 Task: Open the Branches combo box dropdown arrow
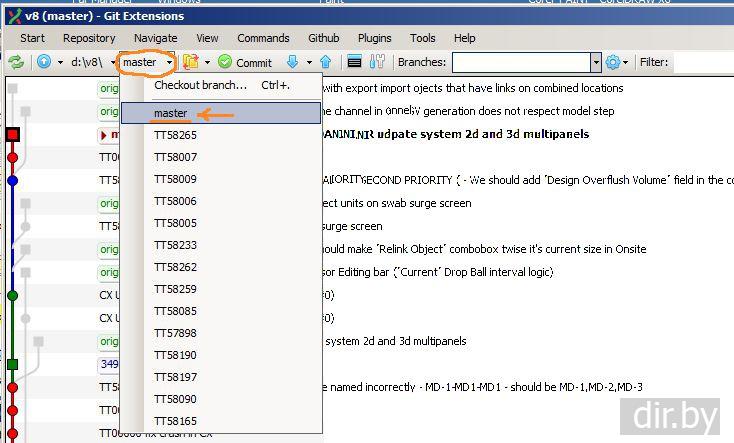(596, 62)
